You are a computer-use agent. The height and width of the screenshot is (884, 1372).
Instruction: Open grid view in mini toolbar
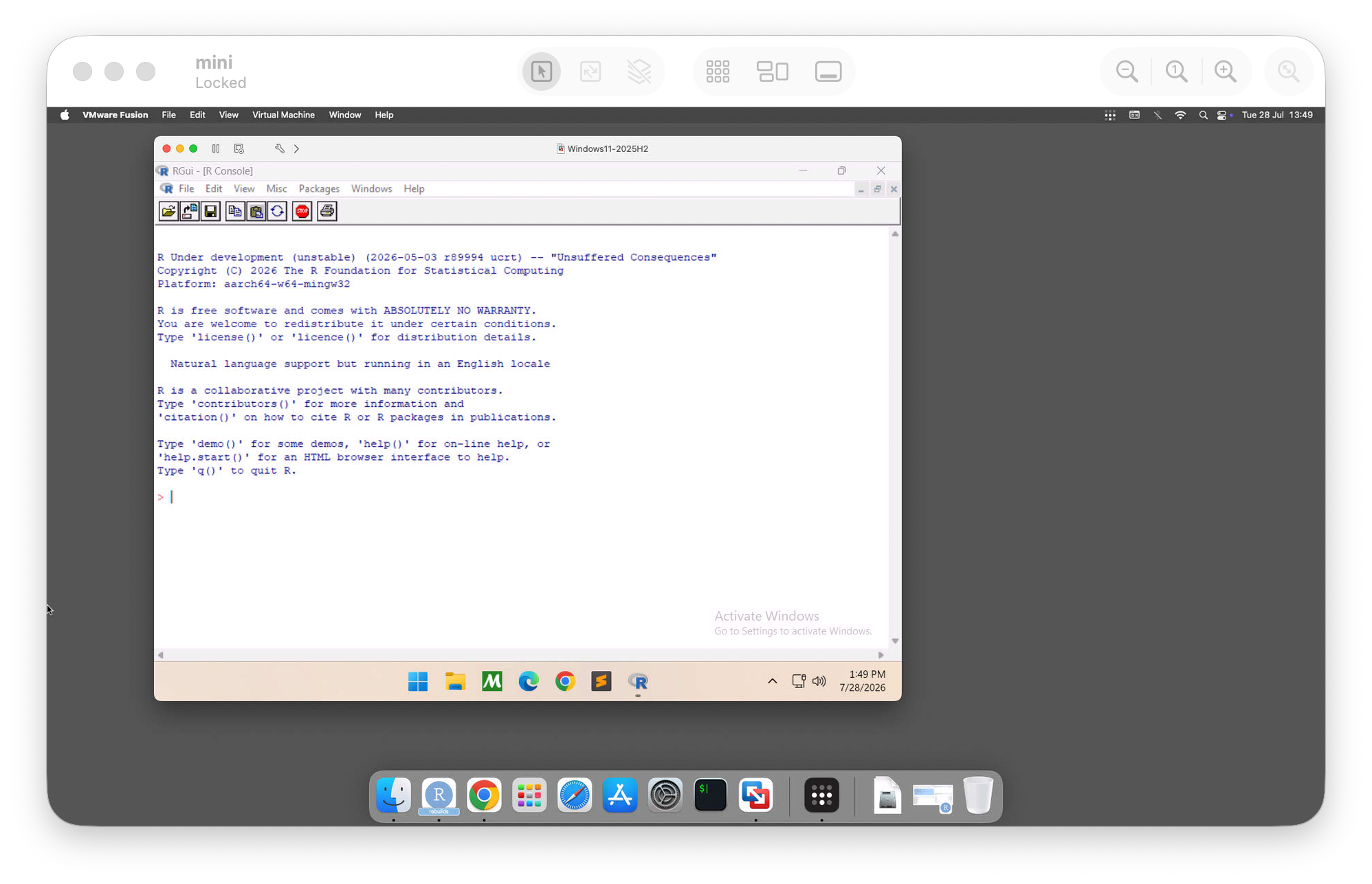coord(718,71)
